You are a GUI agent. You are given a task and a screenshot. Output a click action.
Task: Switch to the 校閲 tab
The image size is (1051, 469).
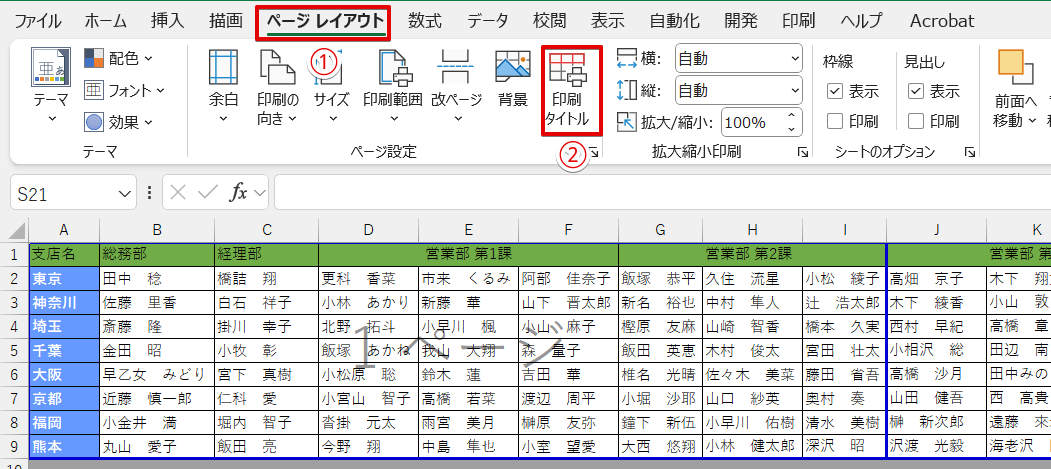click(x=550, y=21)
